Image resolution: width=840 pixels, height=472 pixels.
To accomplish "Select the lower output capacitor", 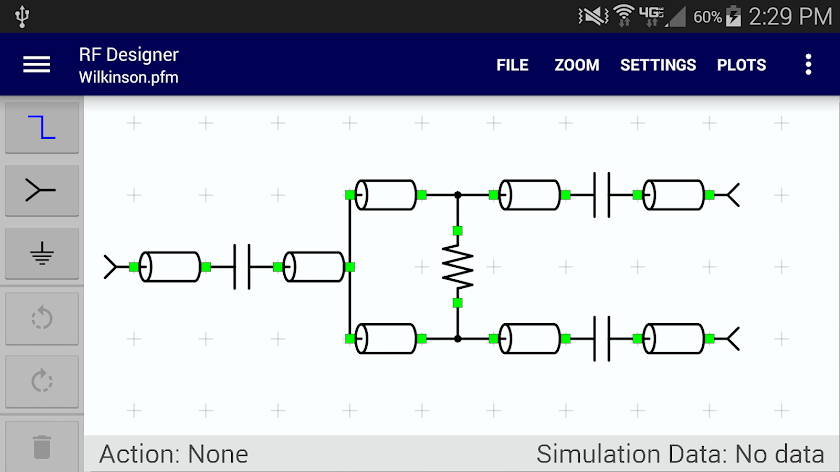I will (x=602, y=339).
